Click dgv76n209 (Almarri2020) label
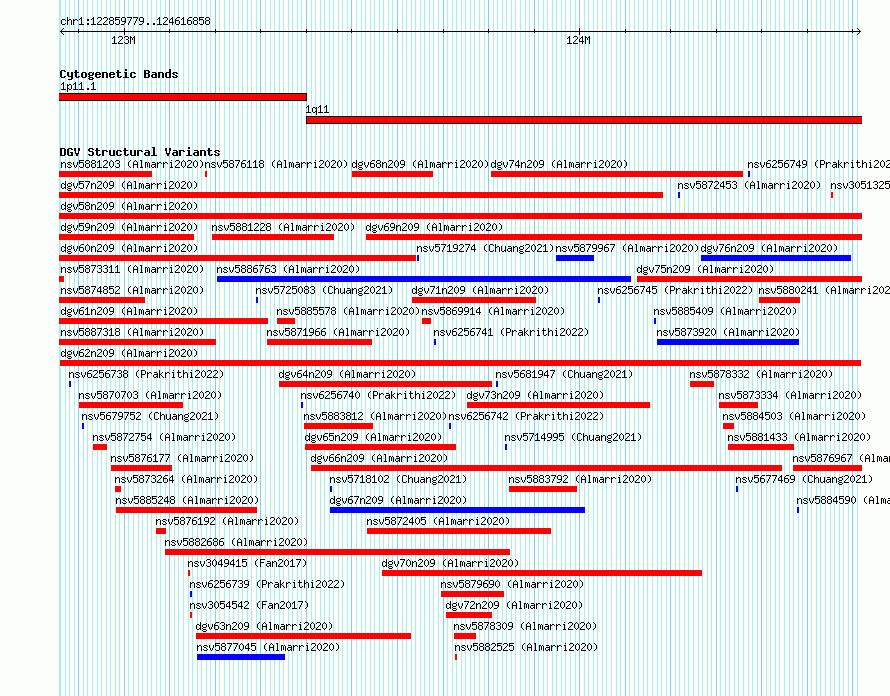 click(769, 248)
